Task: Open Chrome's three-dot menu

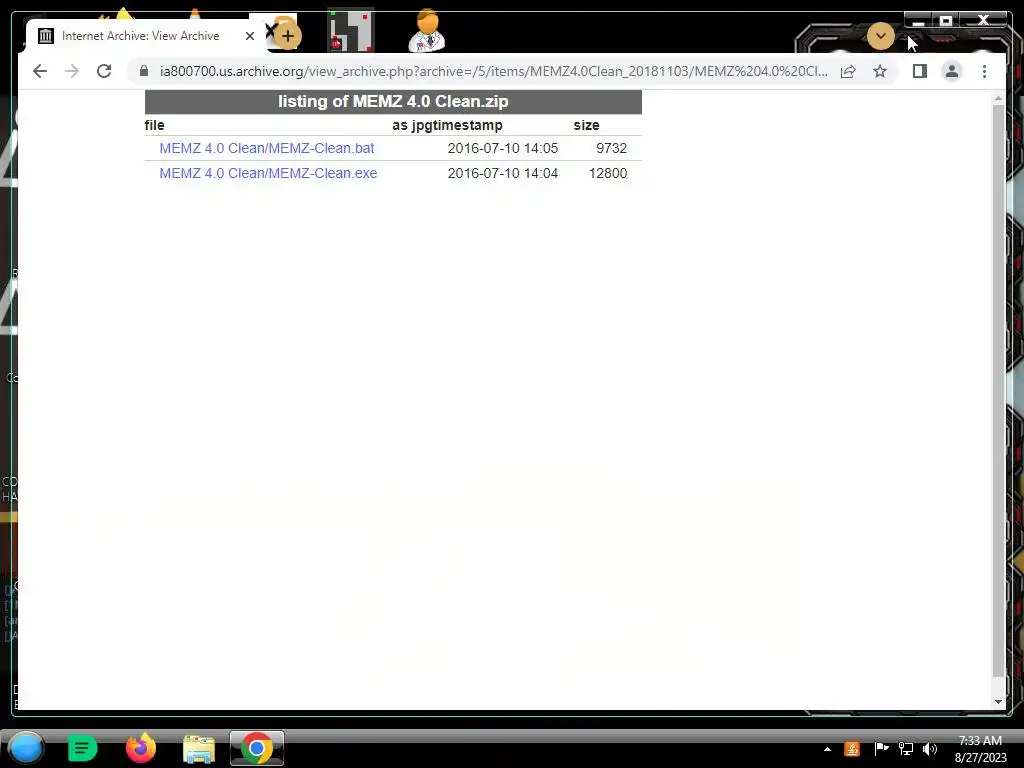Action: coord(984,71)
